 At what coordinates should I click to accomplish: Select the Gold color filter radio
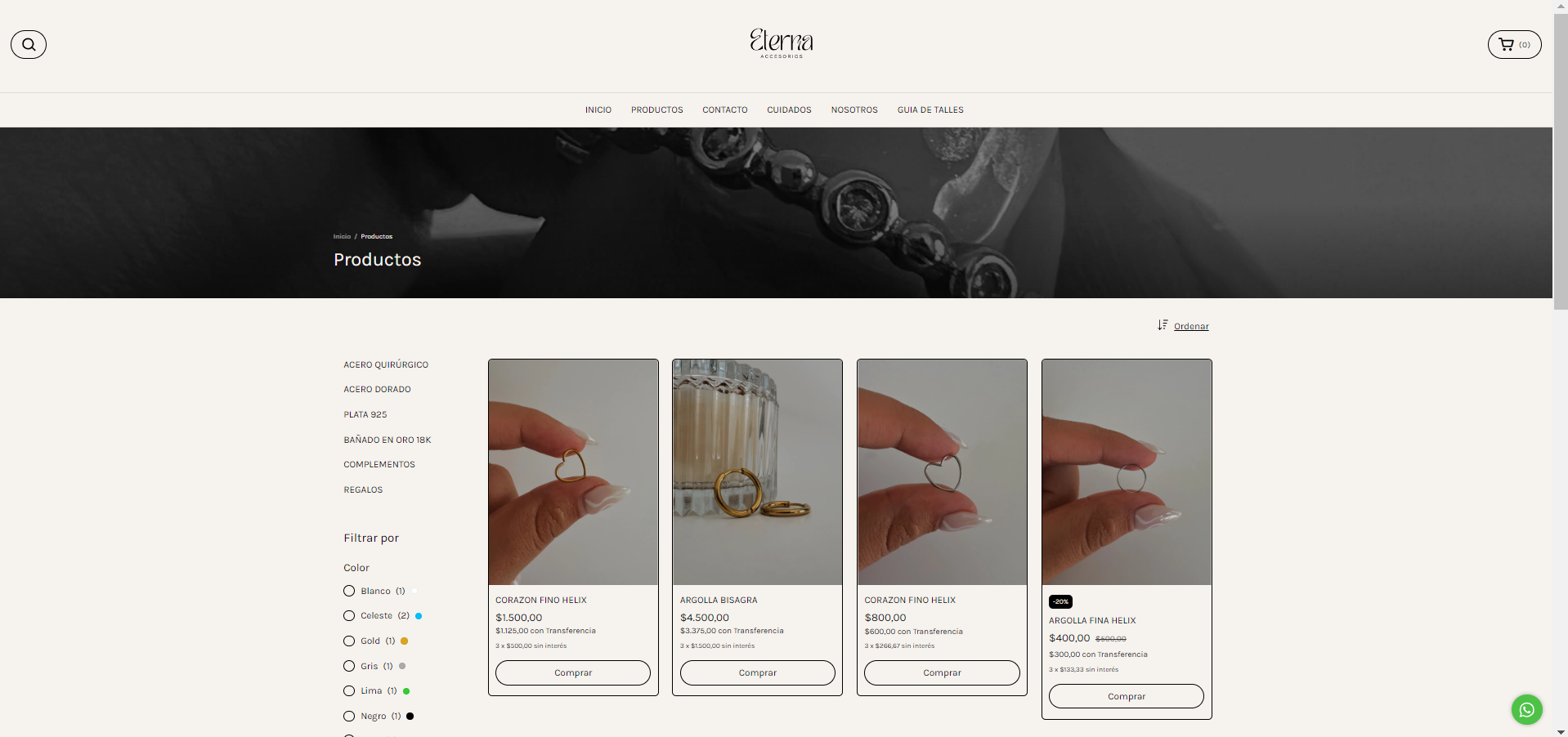(x=349, y=641)
